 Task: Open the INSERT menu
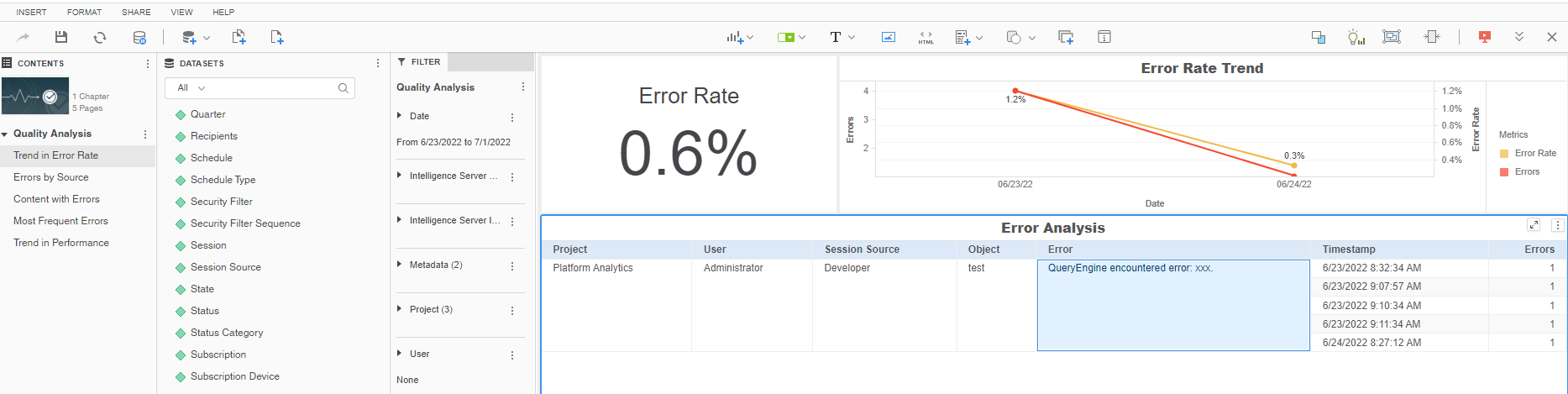pos(31,12)
